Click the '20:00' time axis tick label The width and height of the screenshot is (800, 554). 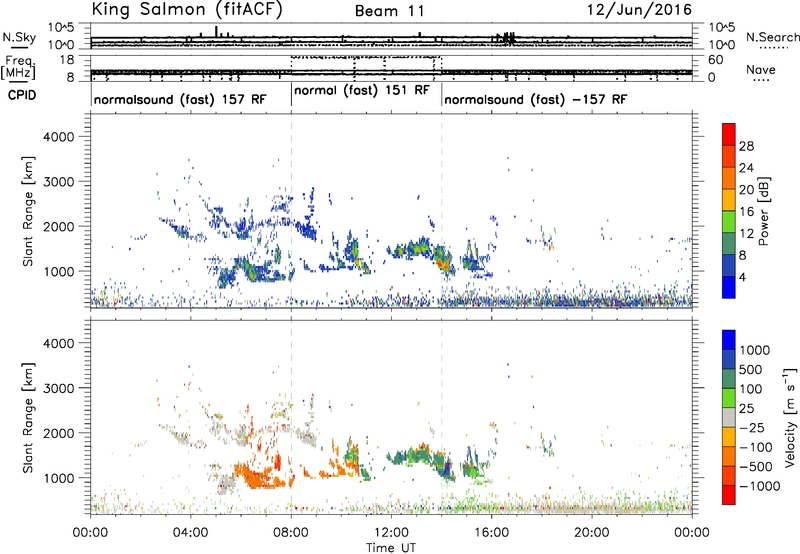pyautogui.click(x=592, y=533)
